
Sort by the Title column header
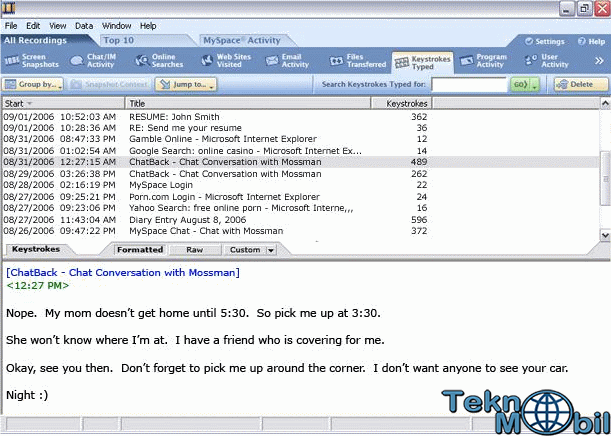248,103
